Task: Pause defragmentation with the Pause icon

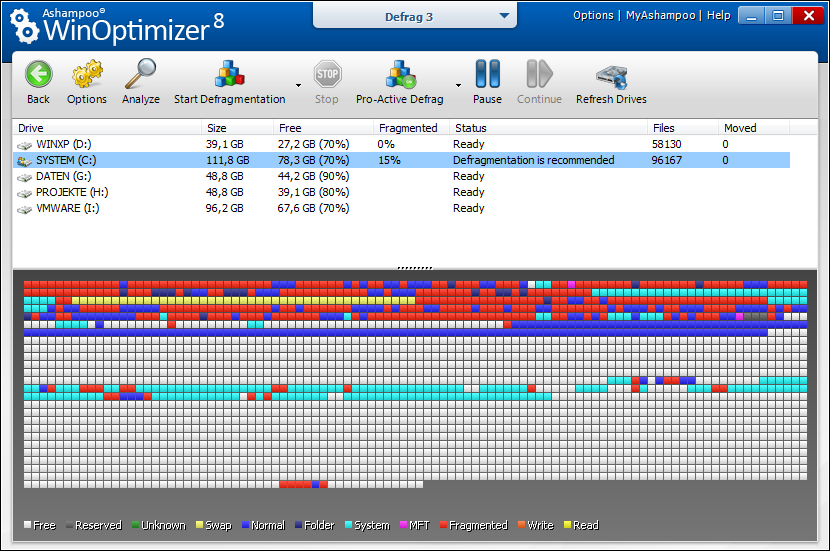Action: click(x=488, y=74)
